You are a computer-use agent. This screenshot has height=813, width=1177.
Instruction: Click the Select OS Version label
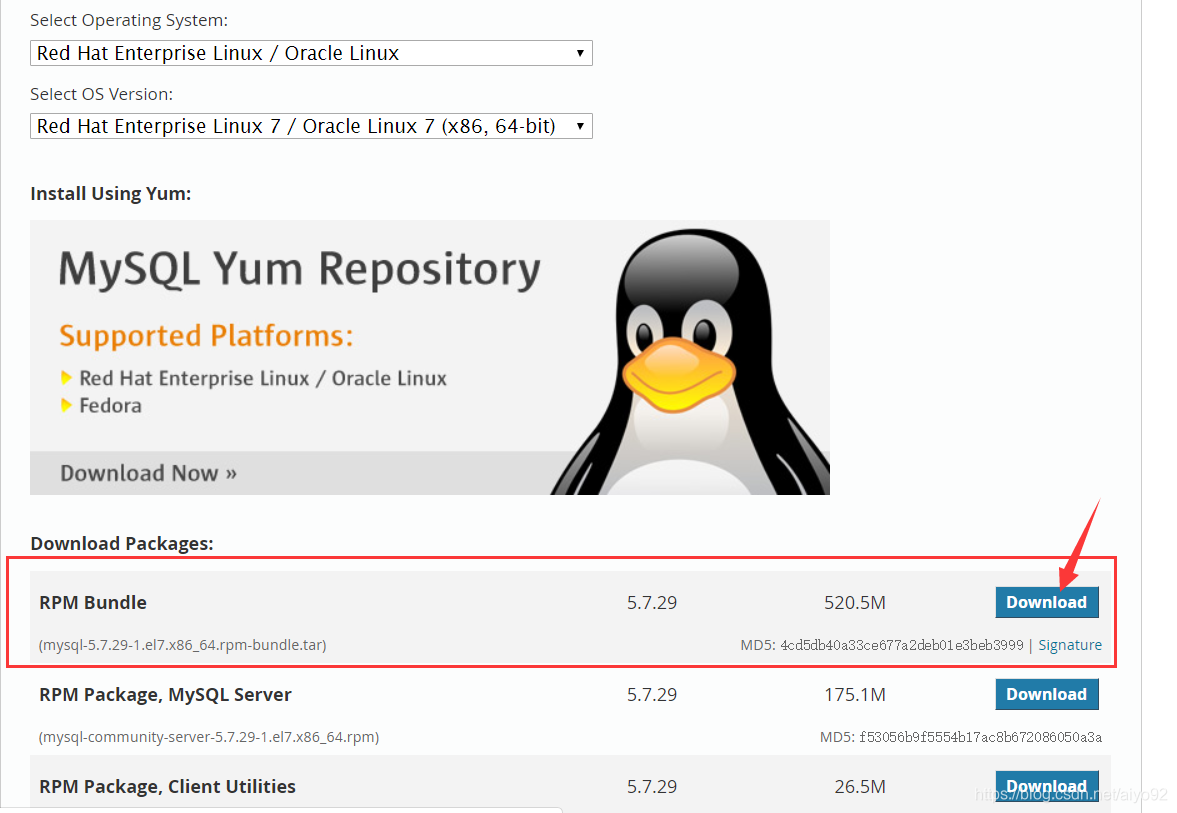pyautogui.click(x=101, y=94)
